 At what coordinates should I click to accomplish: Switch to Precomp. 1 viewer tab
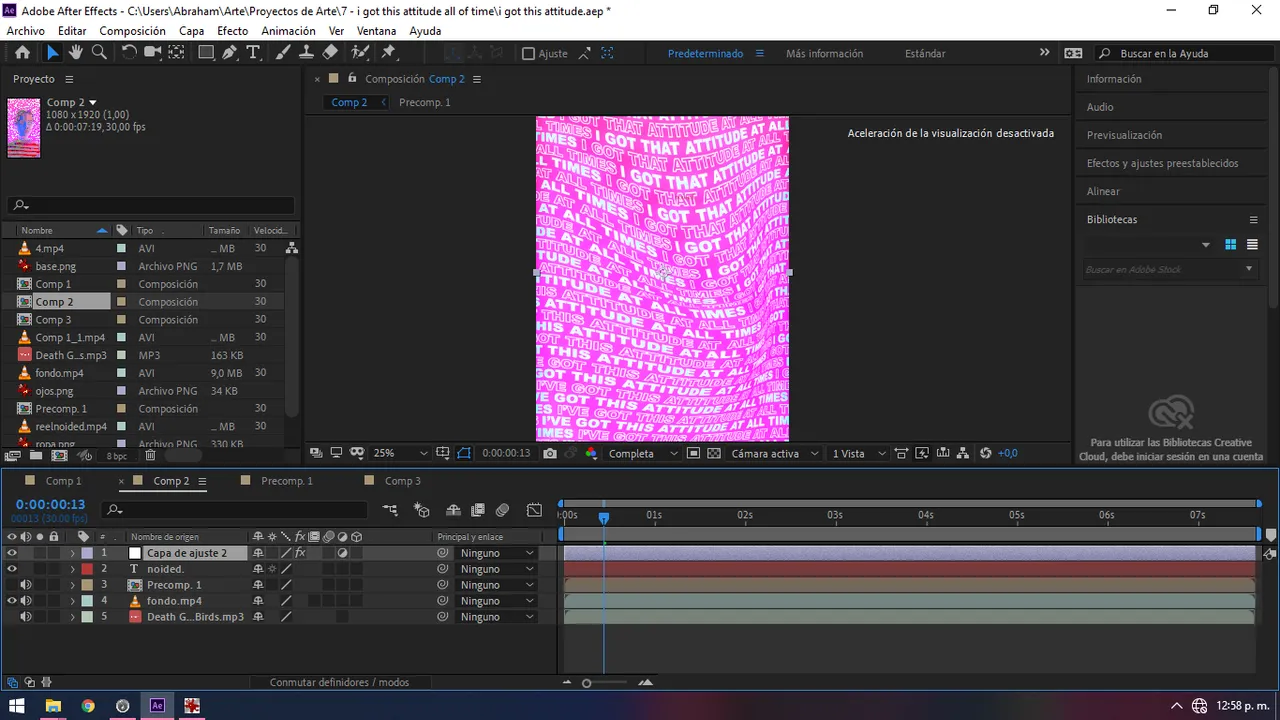(425, 102)
